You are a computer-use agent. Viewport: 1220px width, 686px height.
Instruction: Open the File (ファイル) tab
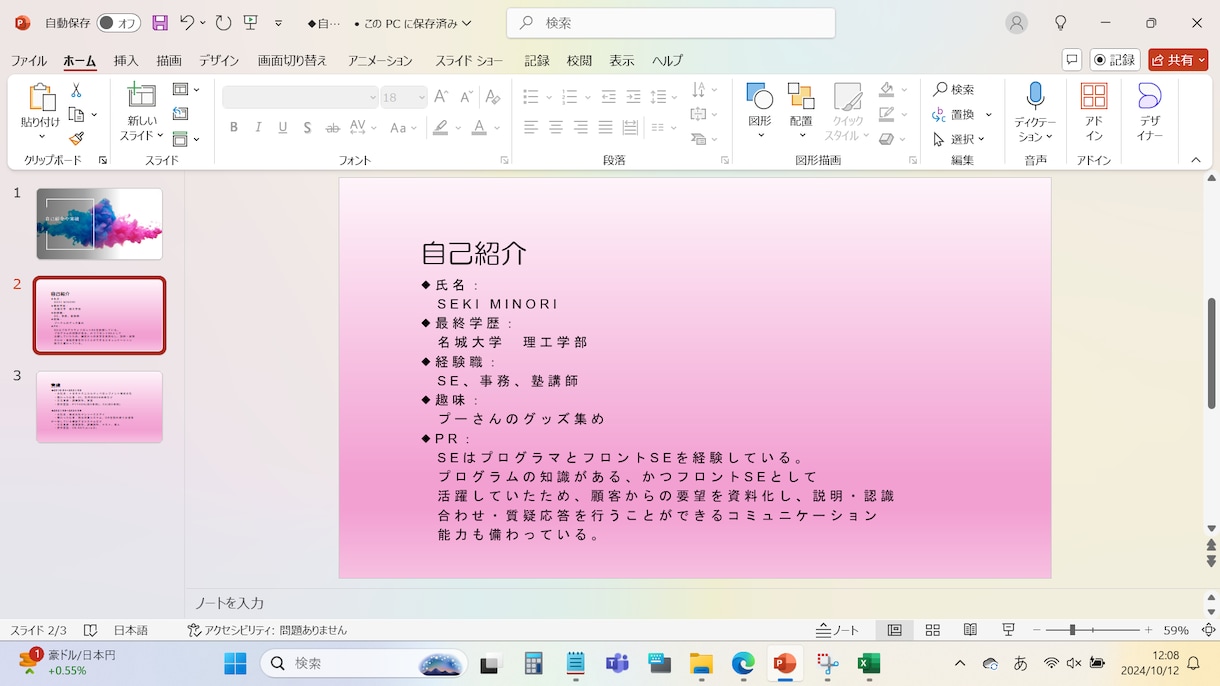click(x=29, y=60)
